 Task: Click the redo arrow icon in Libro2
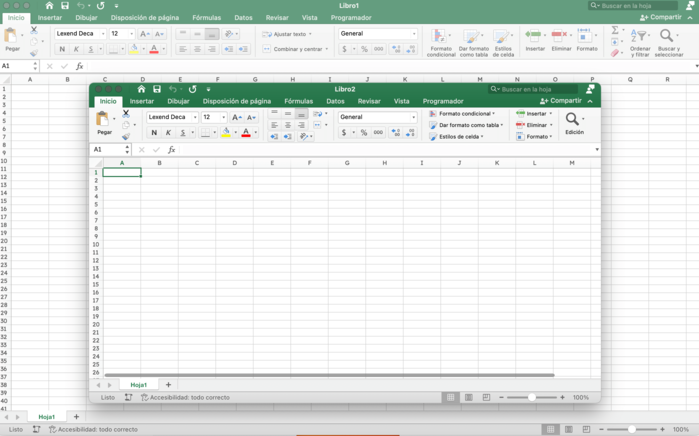pos(193,89)
